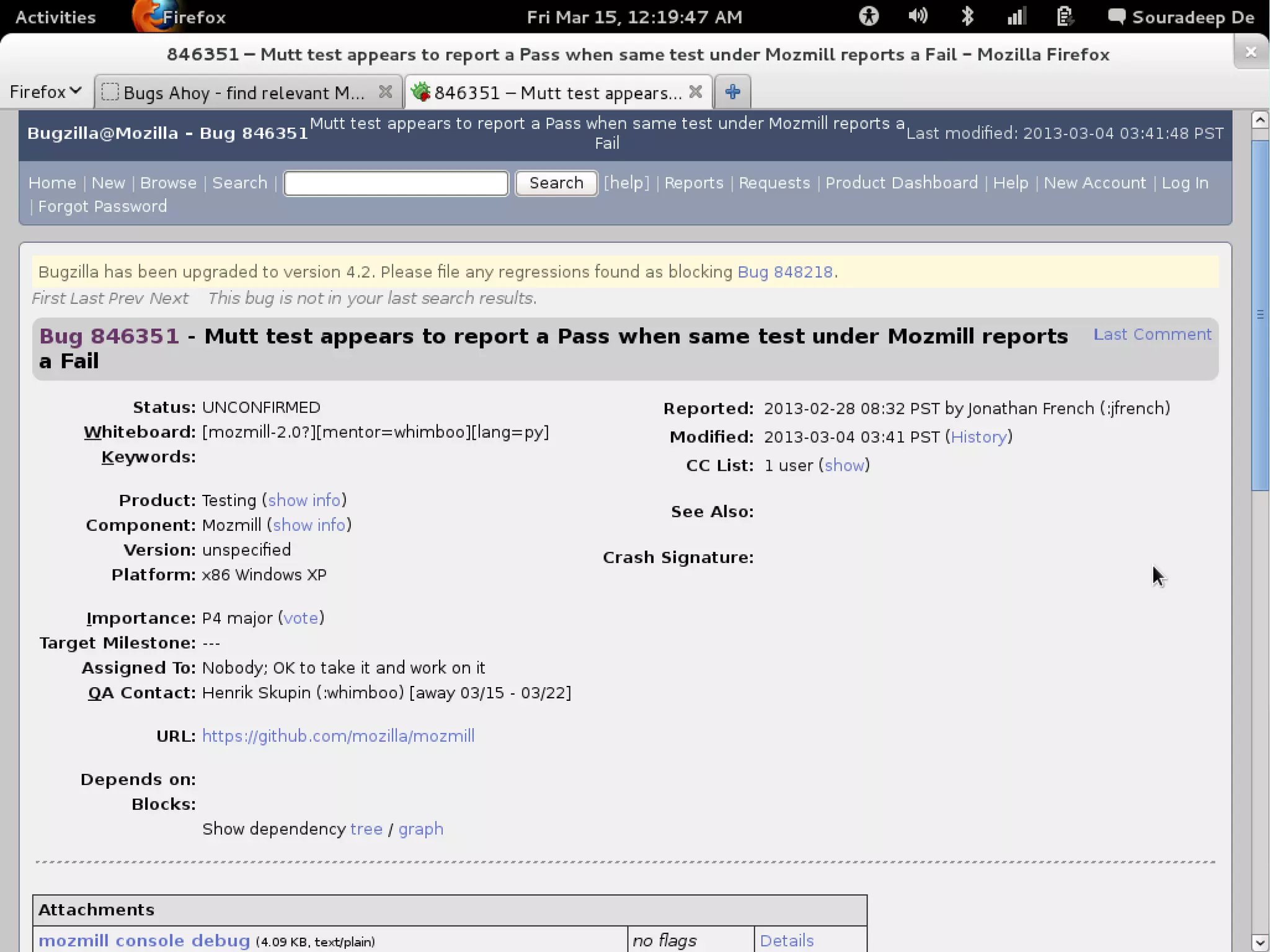Click the quick search input field

tap(396, 183)
